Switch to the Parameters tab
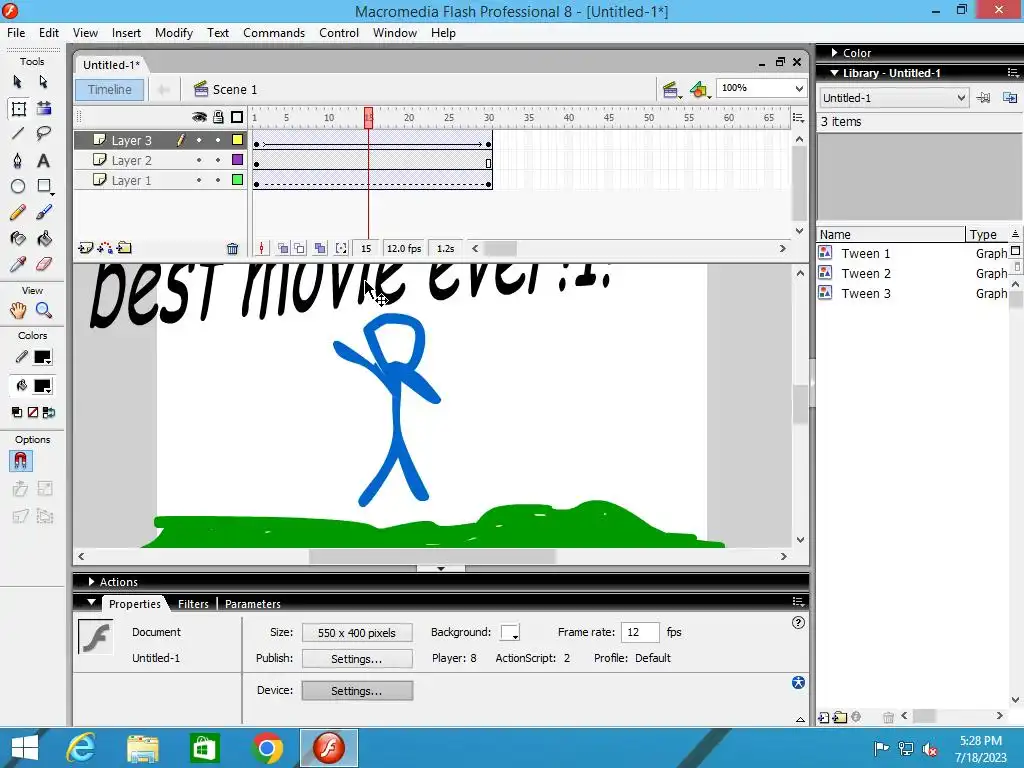 [253, 604]
